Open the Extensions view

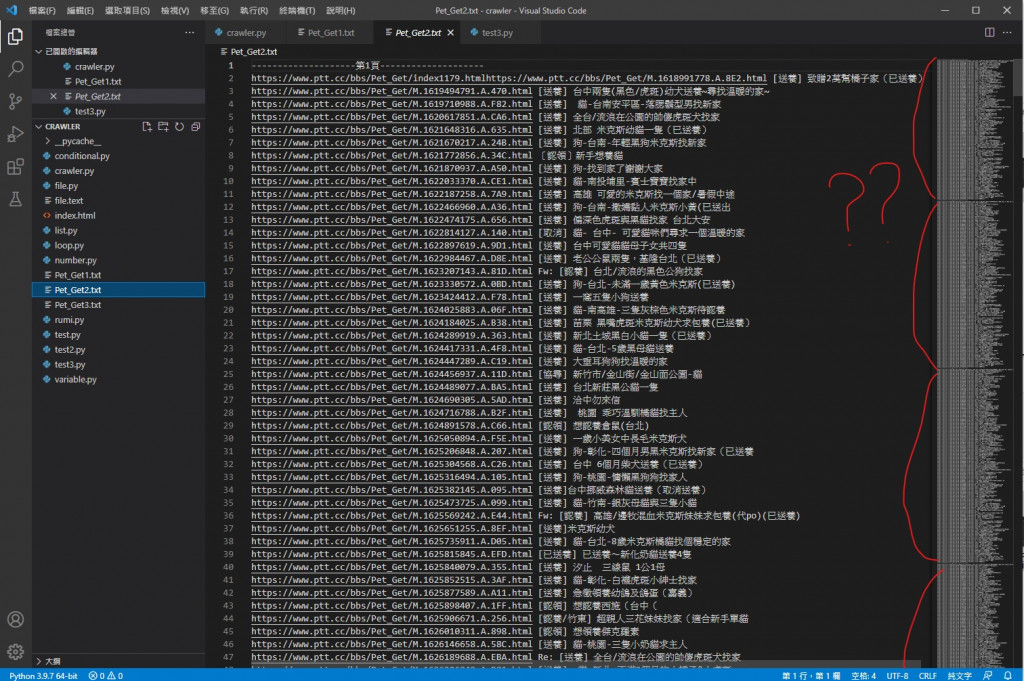click(x=15, y=166)
